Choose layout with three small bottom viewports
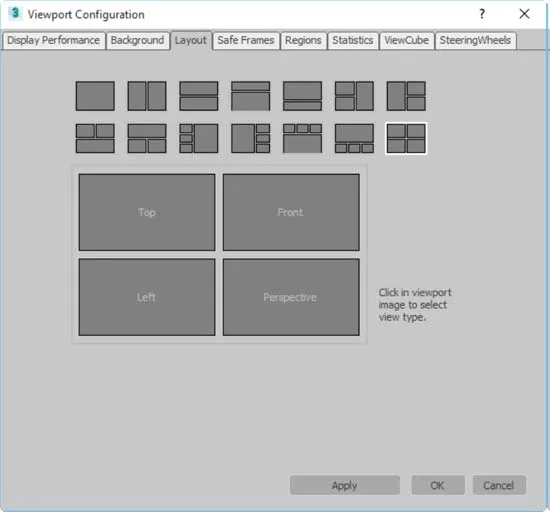Screen dimensions: 550x512 click(x=354, y=138)
